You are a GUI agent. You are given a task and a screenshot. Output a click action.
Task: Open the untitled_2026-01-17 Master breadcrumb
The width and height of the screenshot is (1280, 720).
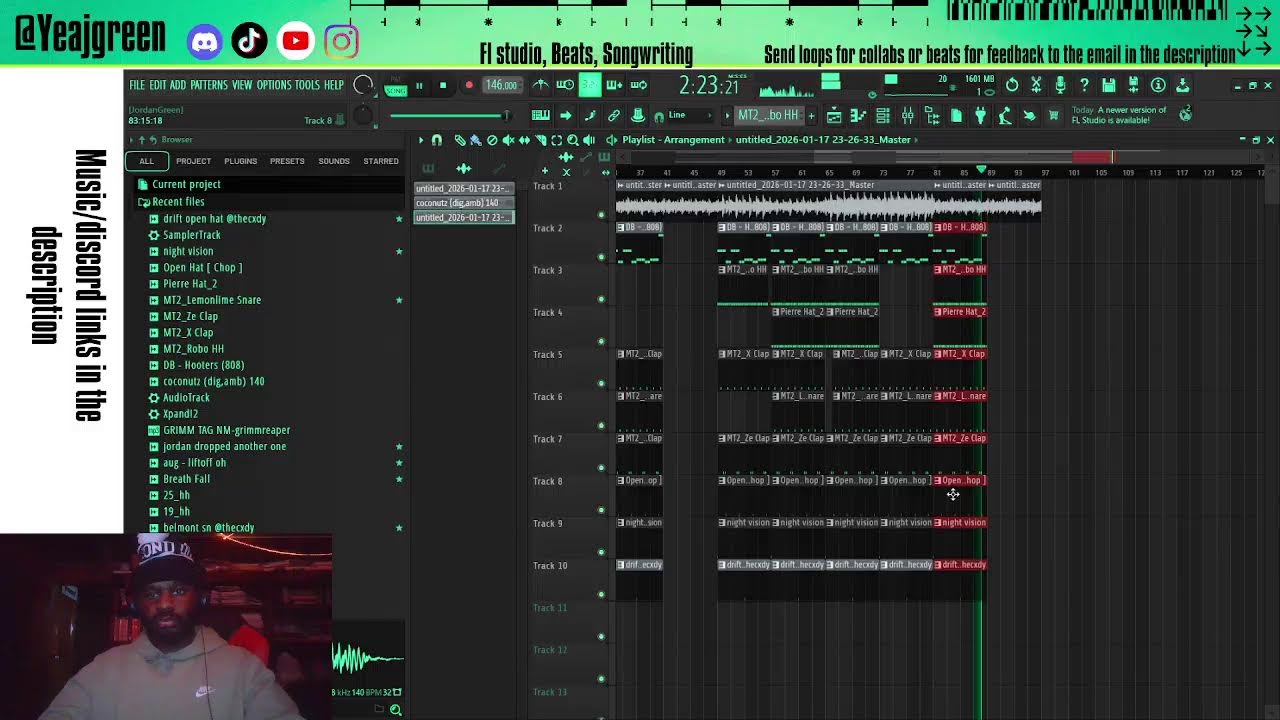[x=823, y=140]
